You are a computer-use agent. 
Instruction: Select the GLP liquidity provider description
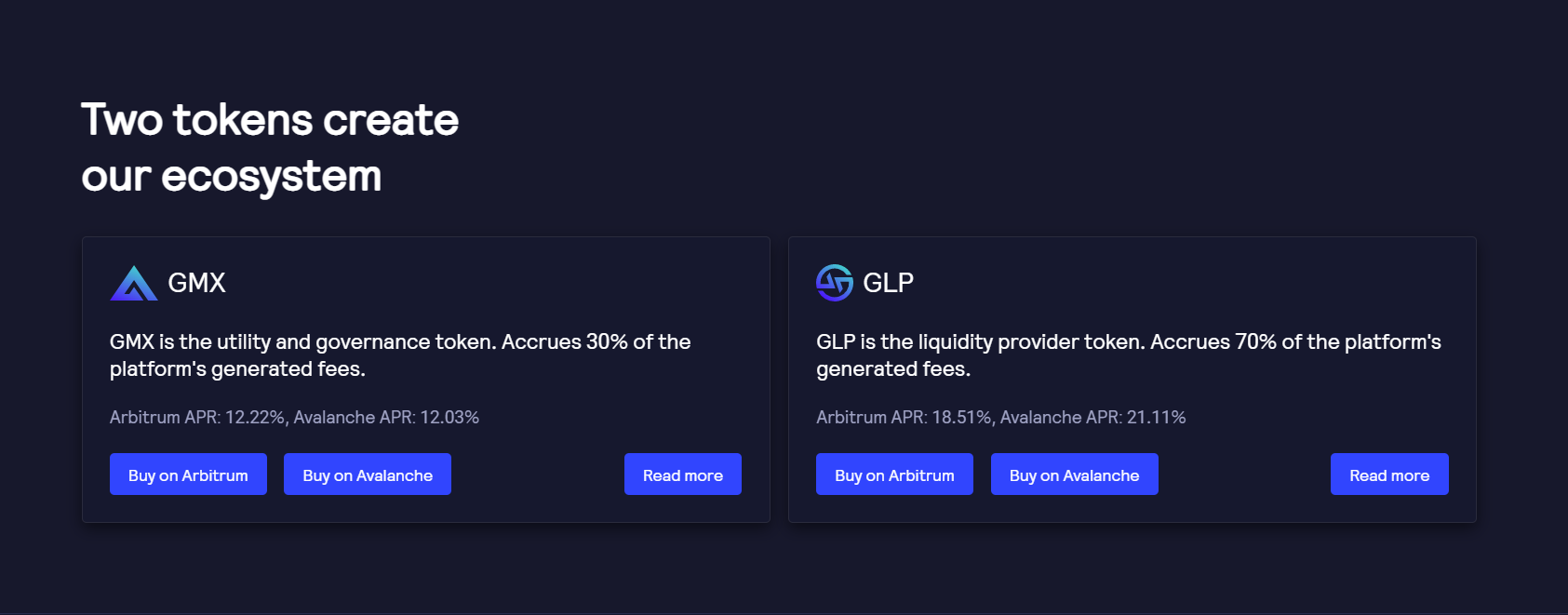tap(1128, 354)
